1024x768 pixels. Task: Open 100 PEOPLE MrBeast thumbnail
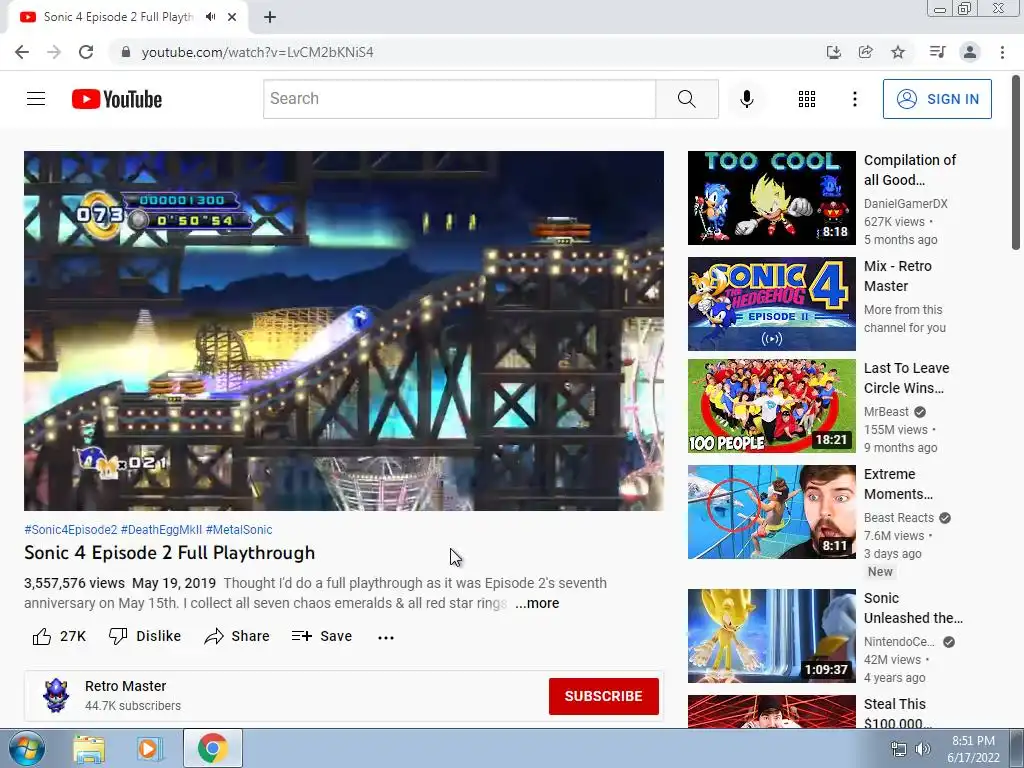(x=771, y=406)
